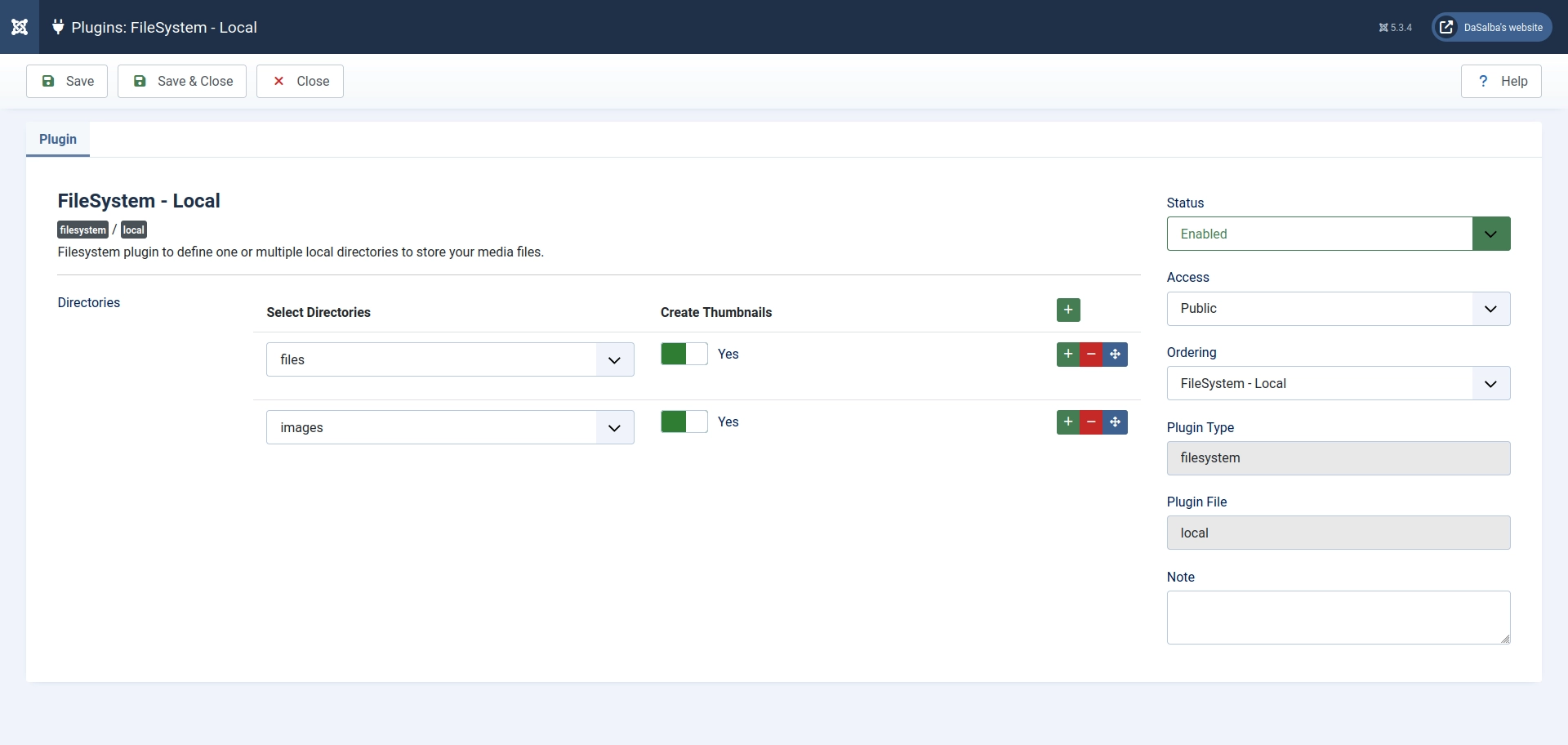This screenshot has width=1568, height=745.
Task: Click the plugin icon beside the page title
Action: coord(57,26)
